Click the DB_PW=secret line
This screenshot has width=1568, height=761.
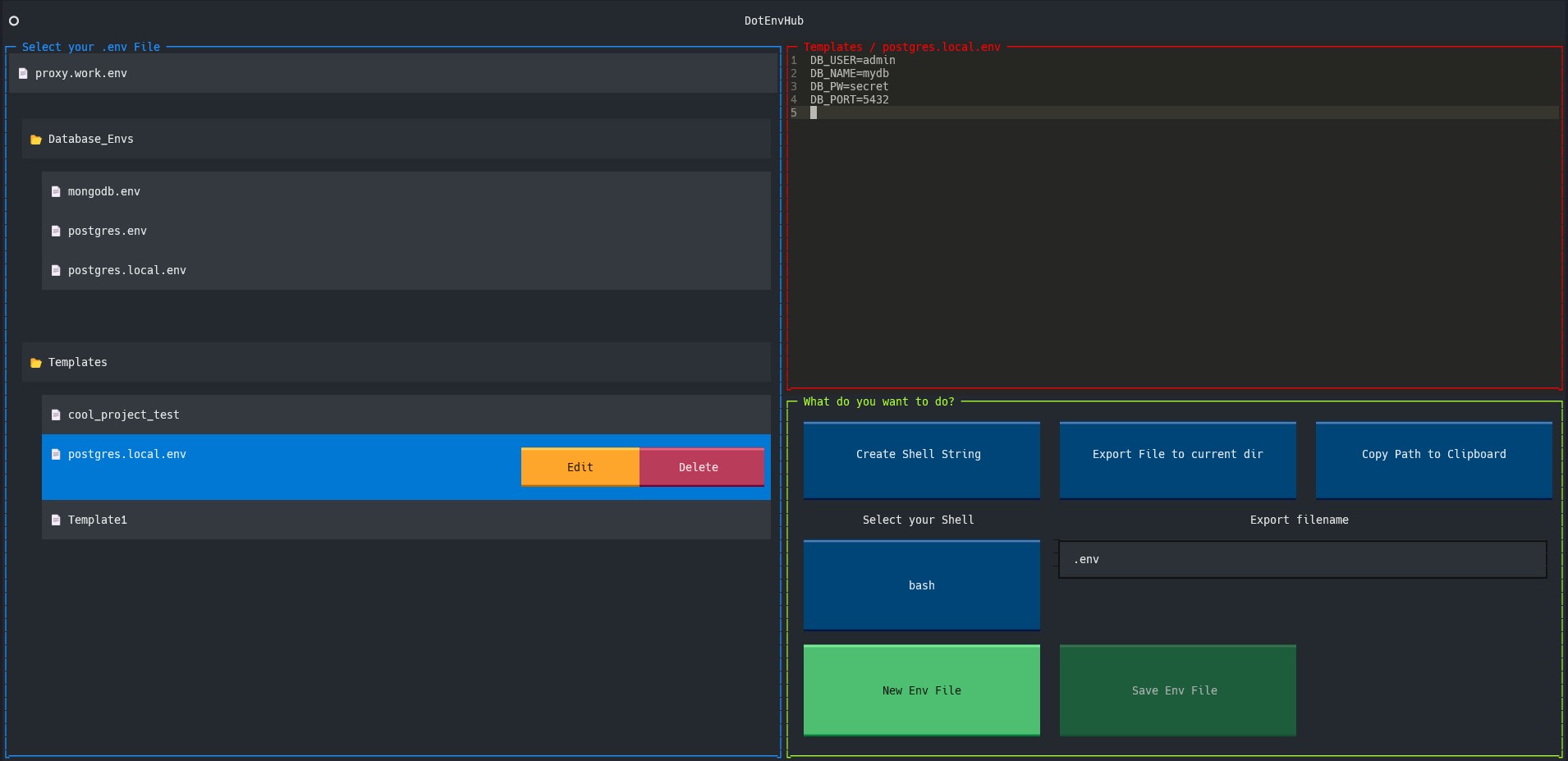pyautogui.click(x=850, y=86)
